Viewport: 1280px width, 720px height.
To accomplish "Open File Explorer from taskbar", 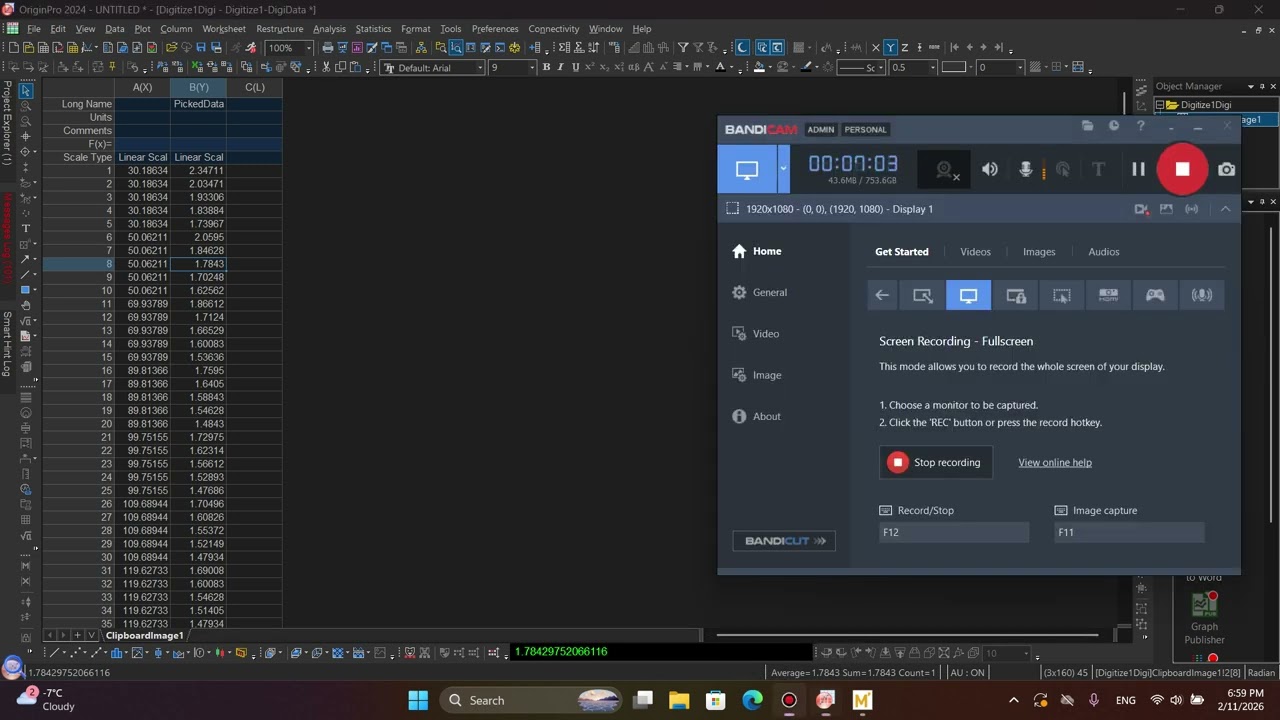I will click(x=679, y=700).
